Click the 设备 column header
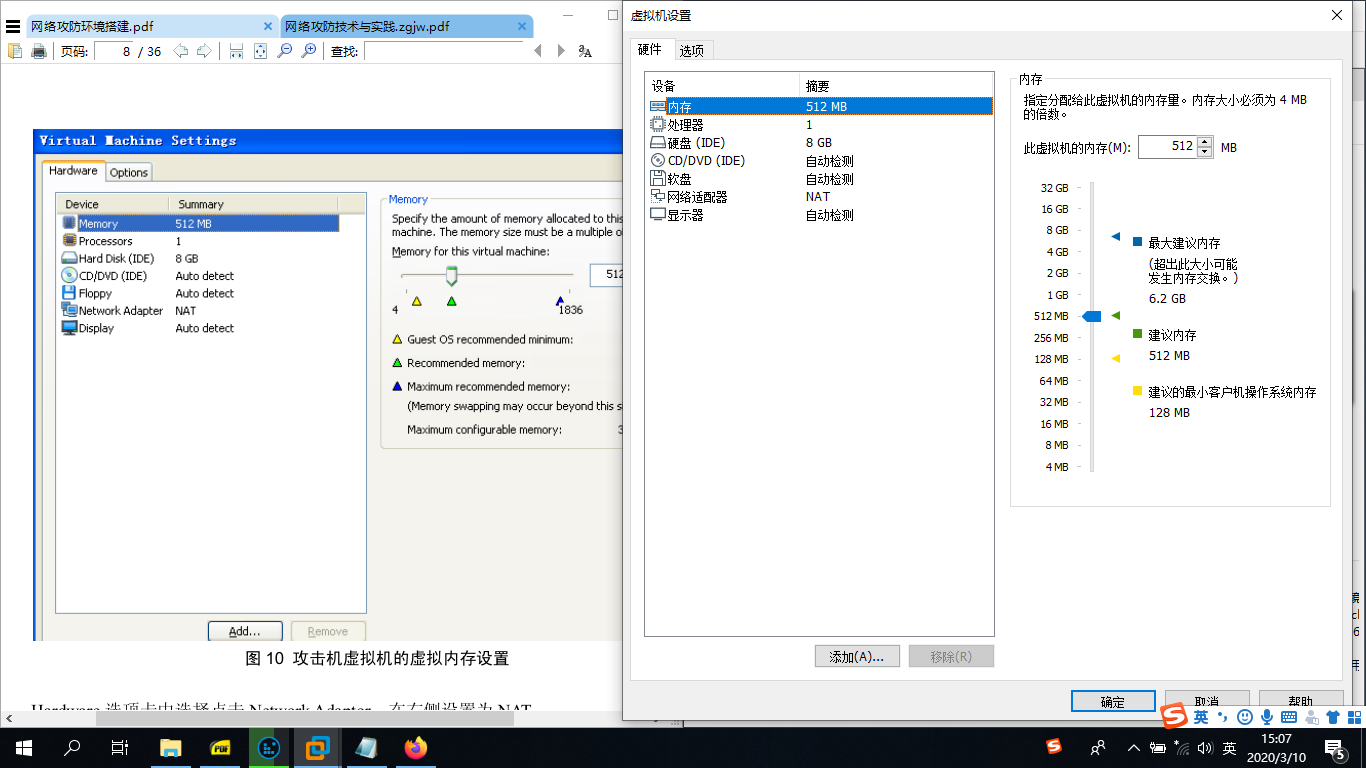This screenshot has width=1366, height=768. 722,86
